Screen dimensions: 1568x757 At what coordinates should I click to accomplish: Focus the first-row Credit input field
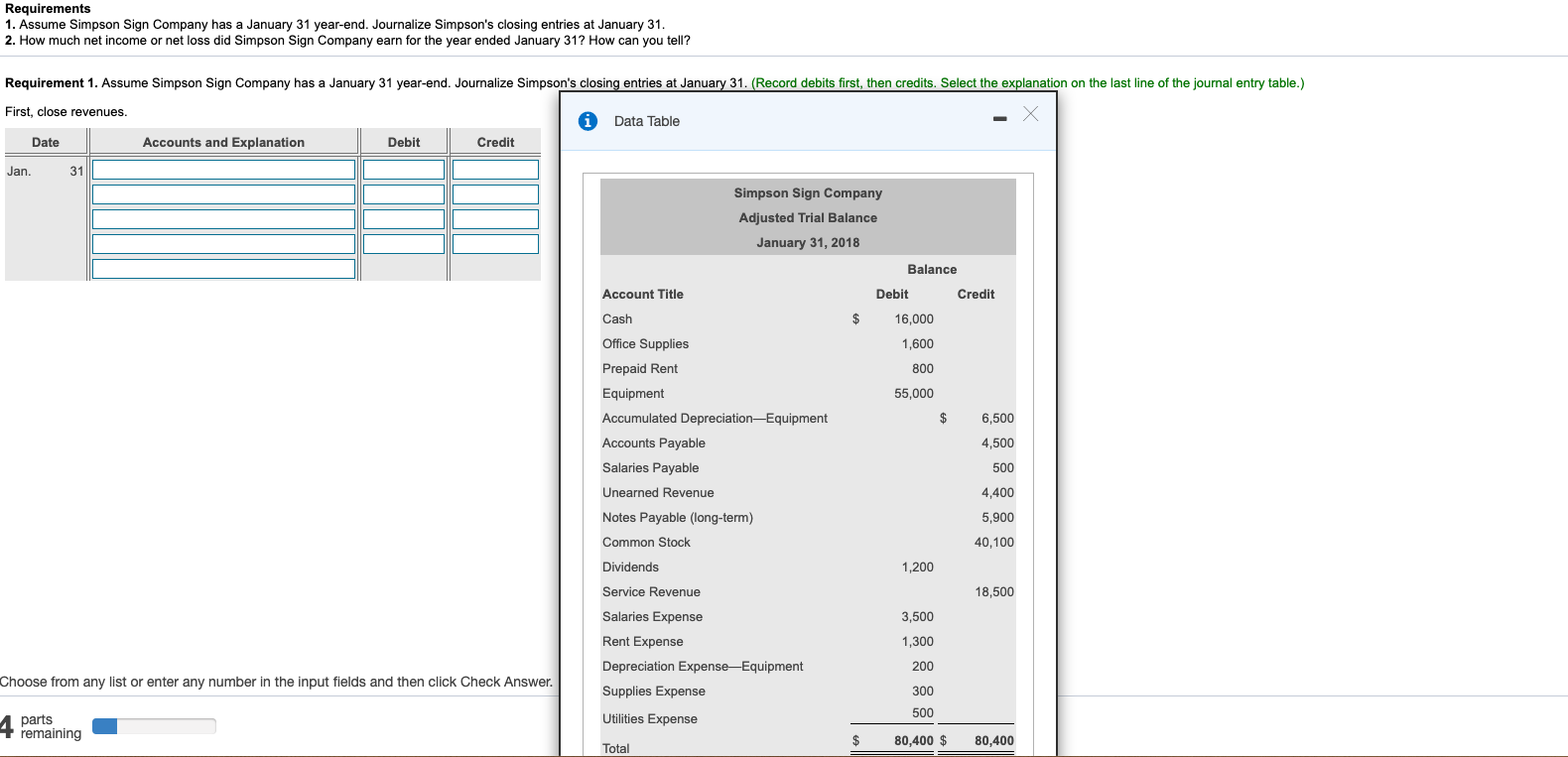[495, 170]
